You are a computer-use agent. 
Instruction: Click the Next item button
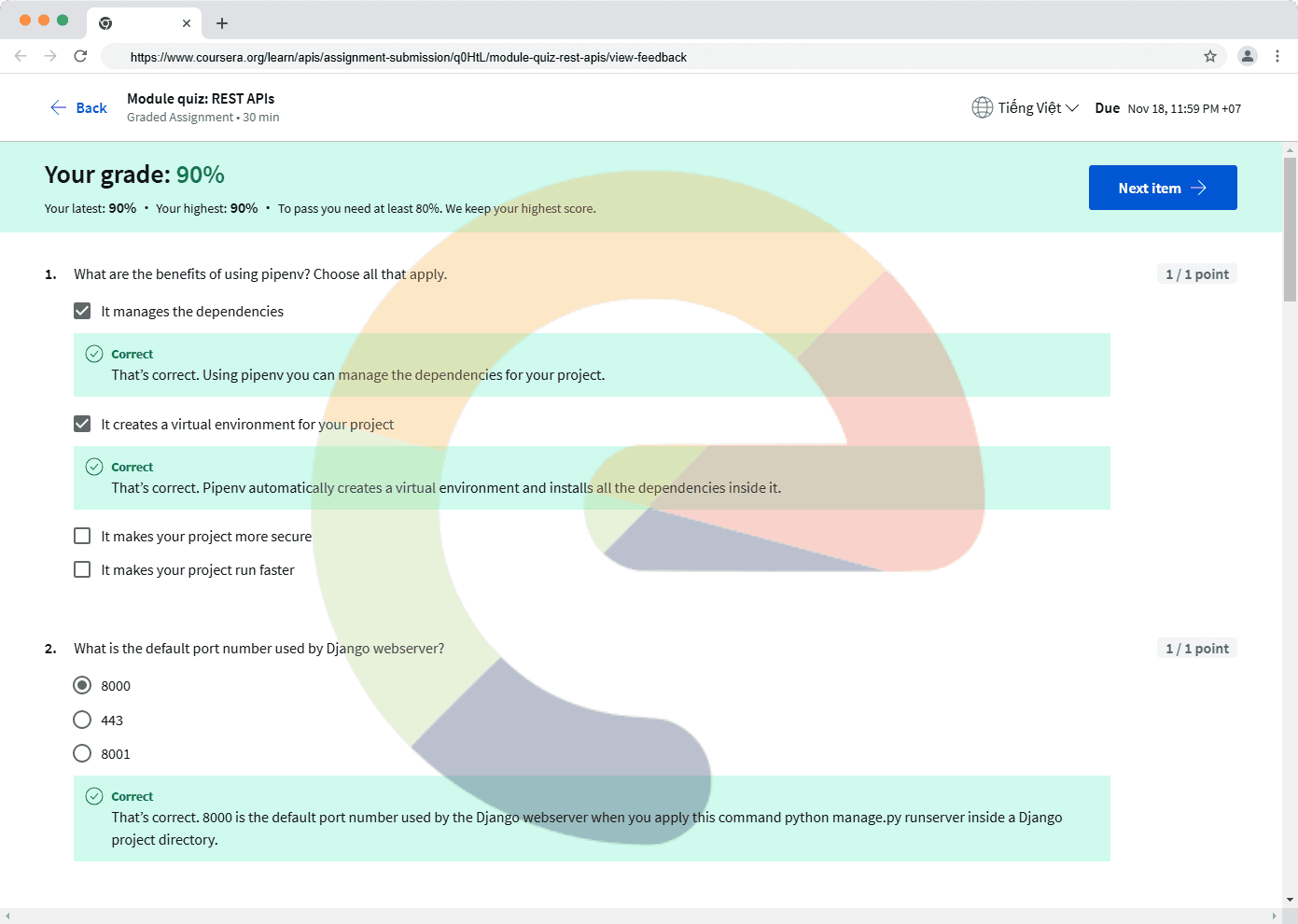tap(1163, 188)
